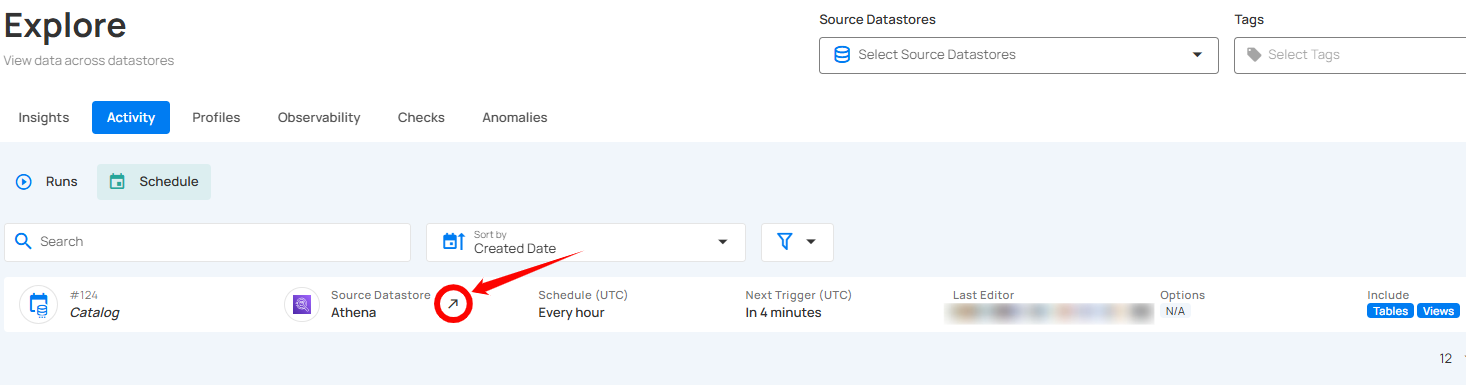Select the Schedule view button
Viewport: 1466px width, 385px height.
pyautogui.click(x=154, y=182)
